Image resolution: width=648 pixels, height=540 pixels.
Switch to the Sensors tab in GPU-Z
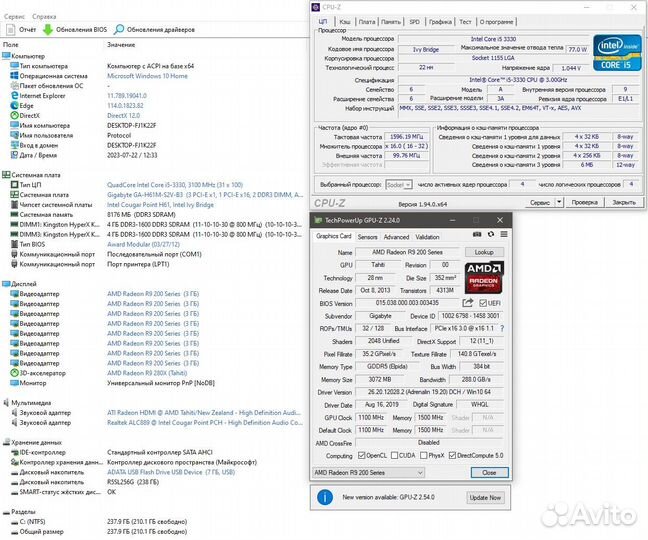[x=366, y=237]
